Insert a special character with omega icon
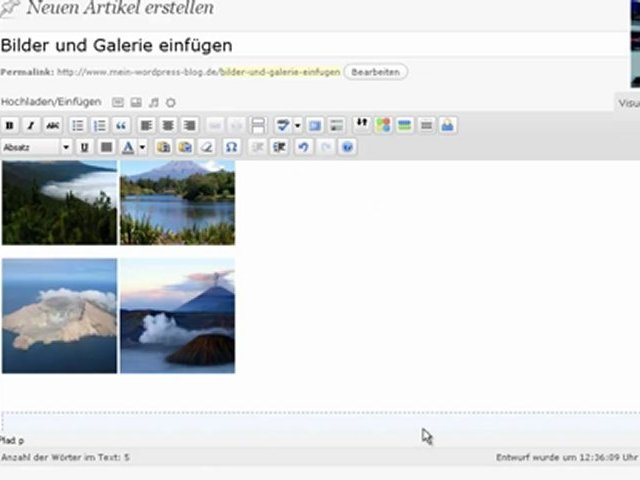640x480 pixels. [x=231, y=147]
